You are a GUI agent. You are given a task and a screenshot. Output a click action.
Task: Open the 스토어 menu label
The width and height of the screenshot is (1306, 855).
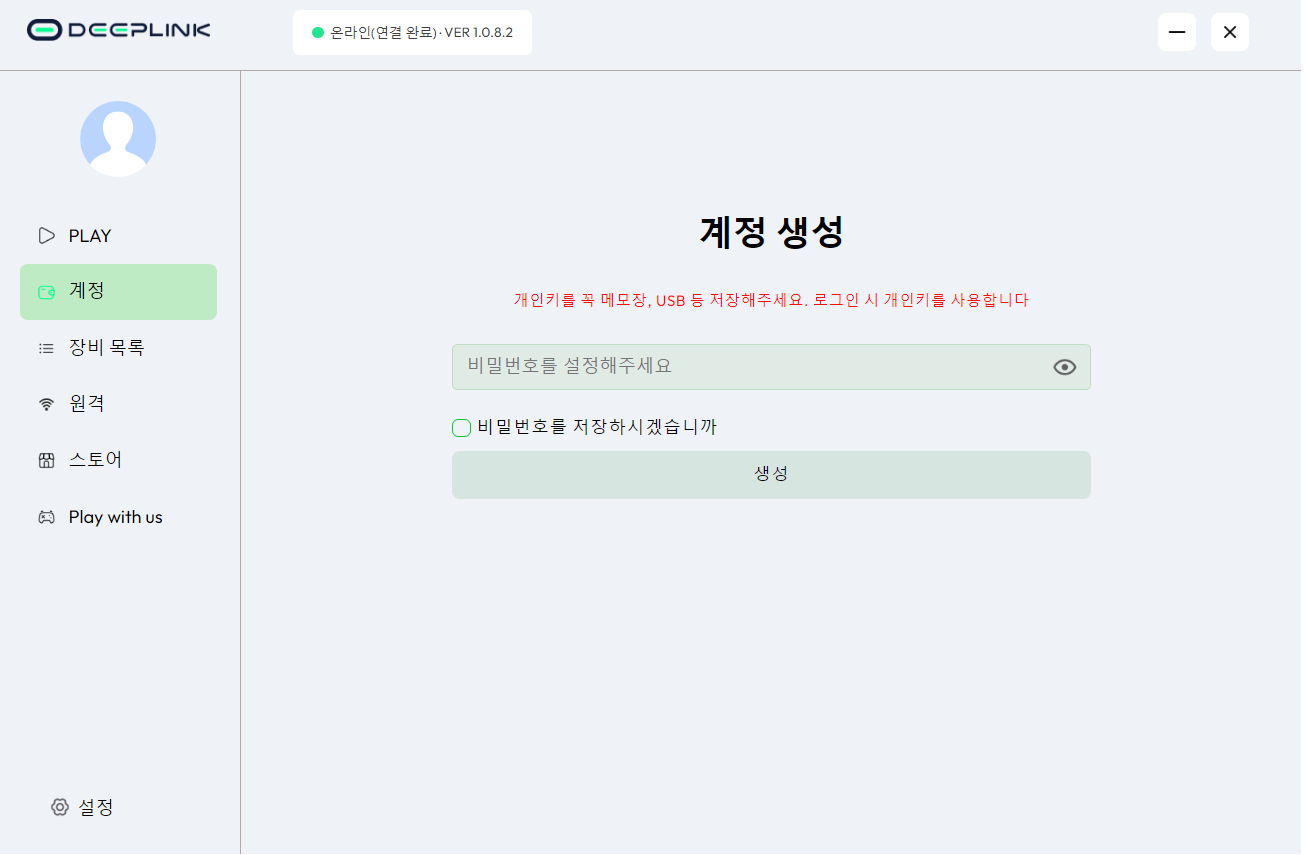[95, 461]
